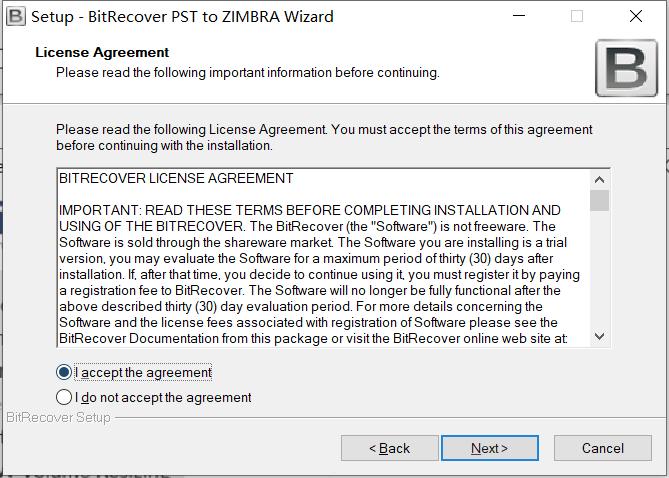The image size is (669, 478).
Task: Click the window title 'Setup - BitRecover PST to ZIMBRA Wizard'
Action: (x=182, y=17)
